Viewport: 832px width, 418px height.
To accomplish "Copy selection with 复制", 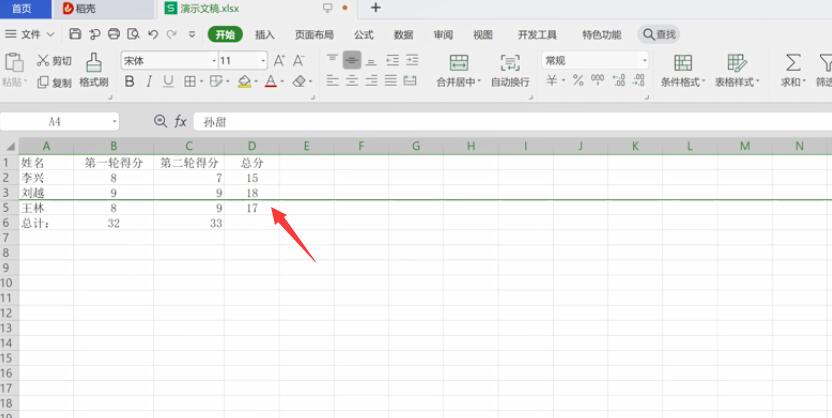I will pyautogui.click(x=54, y=82).
